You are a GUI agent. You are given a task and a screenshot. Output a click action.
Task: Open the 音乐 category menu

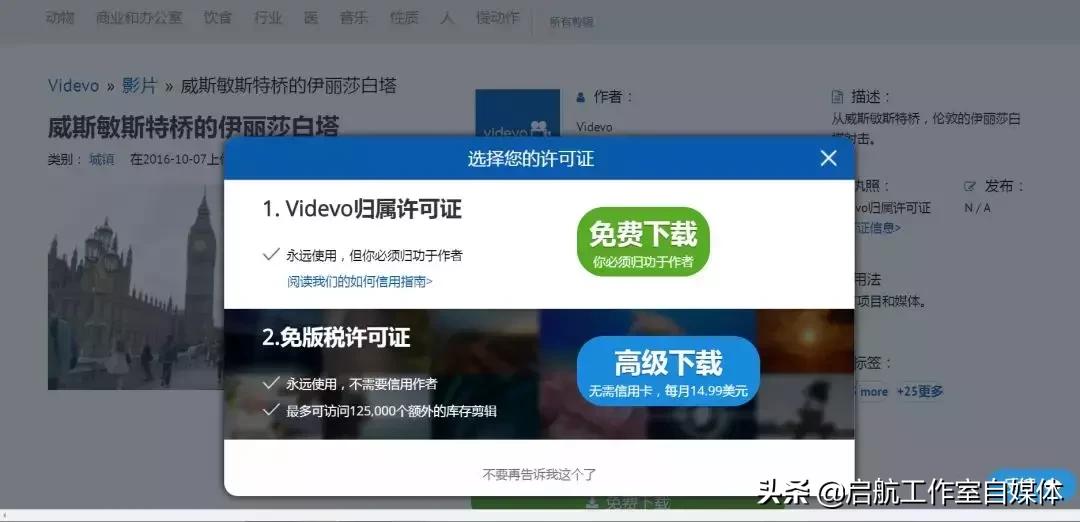354,17
